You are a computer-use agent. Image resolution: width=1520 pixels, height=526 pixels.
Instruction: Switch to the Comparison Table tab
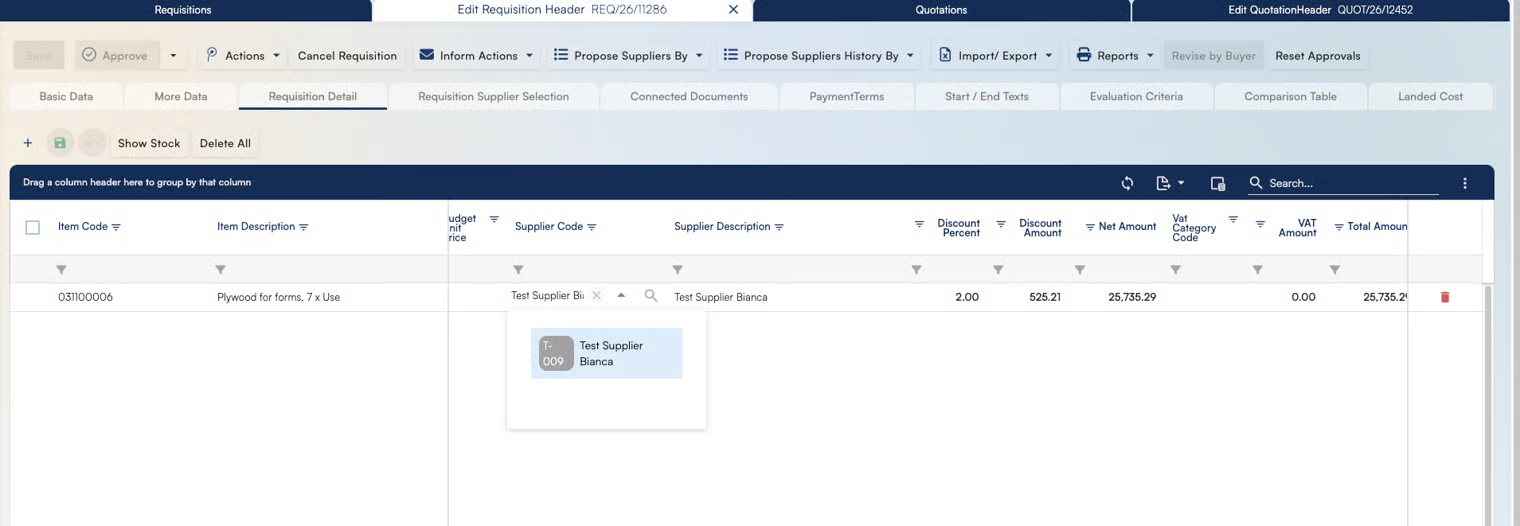pos(1289,97)
